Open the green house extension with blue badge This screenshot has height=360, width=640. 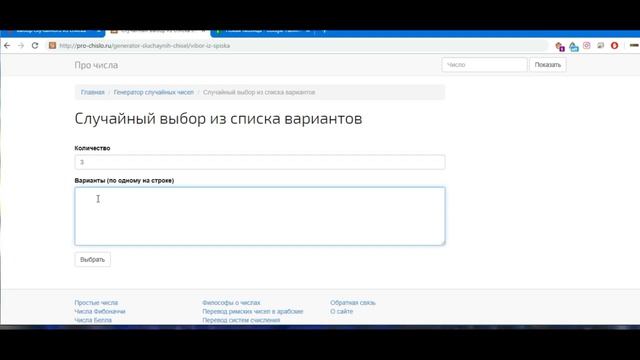point(573,47)
